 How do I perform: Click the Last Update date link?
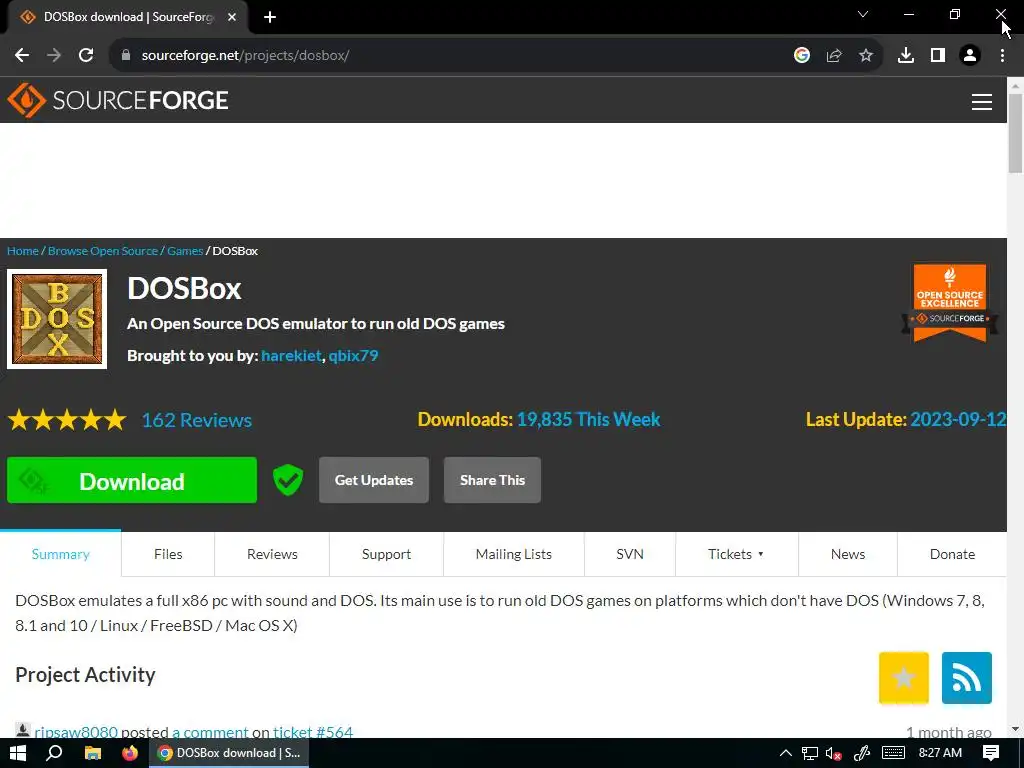tap(958, 419)
